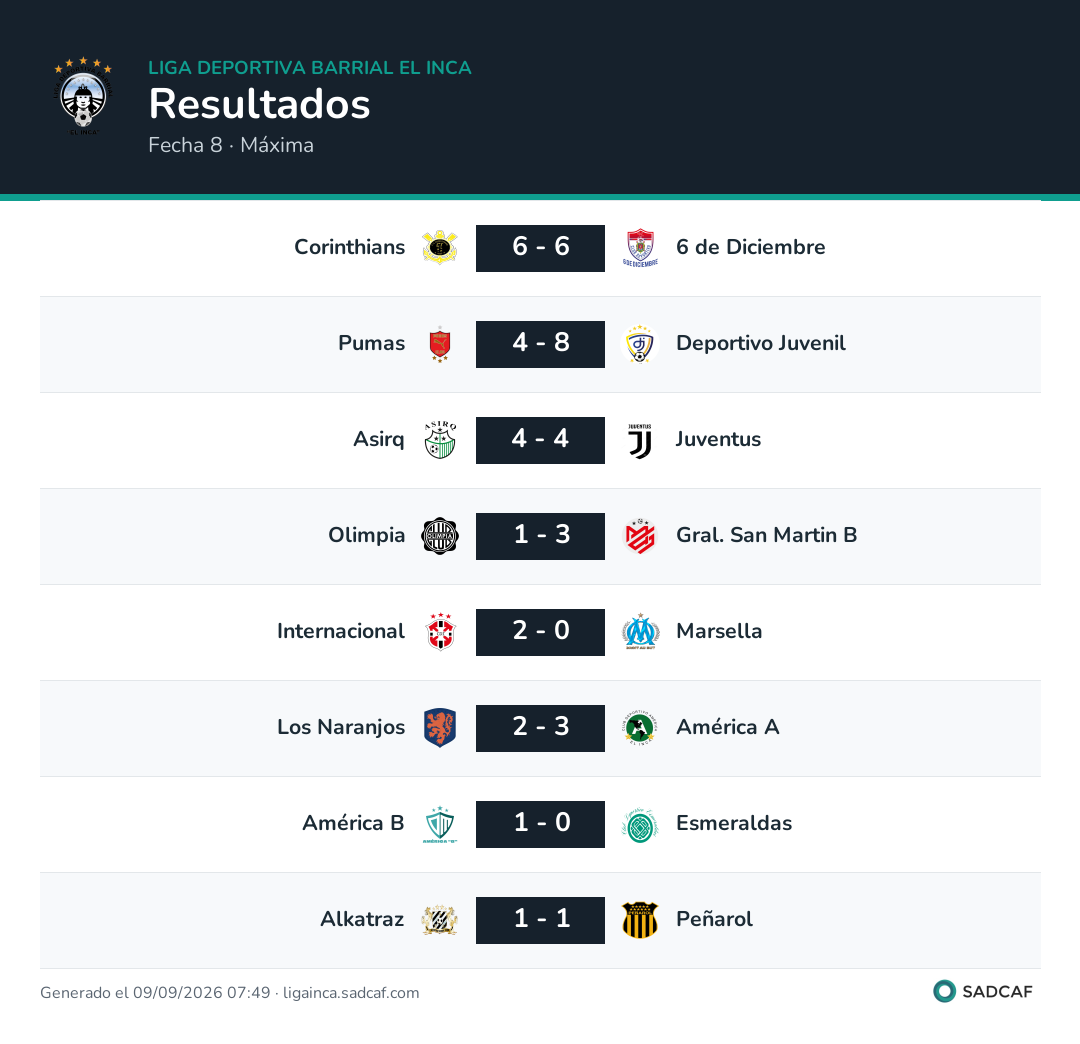1080x1044 pixels.
Task: Click the Liga El Inca league logo
Action: [83, 96]
